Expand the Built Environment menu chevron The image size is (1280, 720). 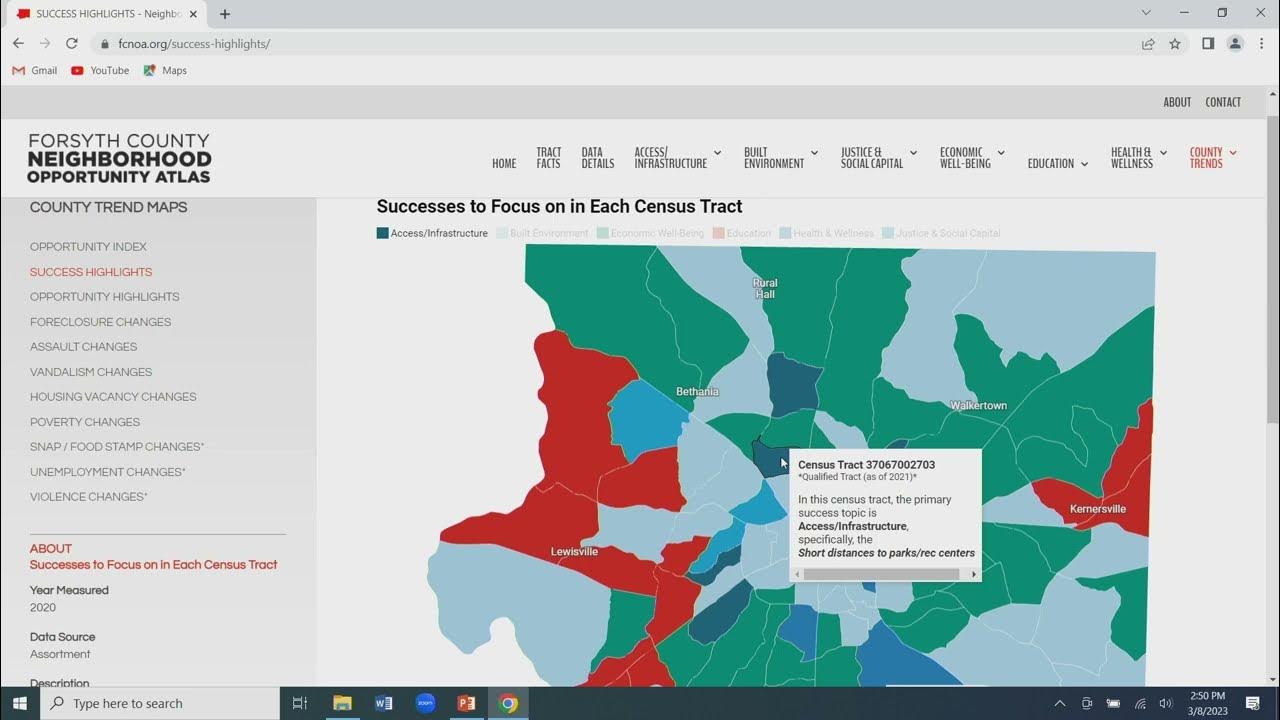click(814, 153)
